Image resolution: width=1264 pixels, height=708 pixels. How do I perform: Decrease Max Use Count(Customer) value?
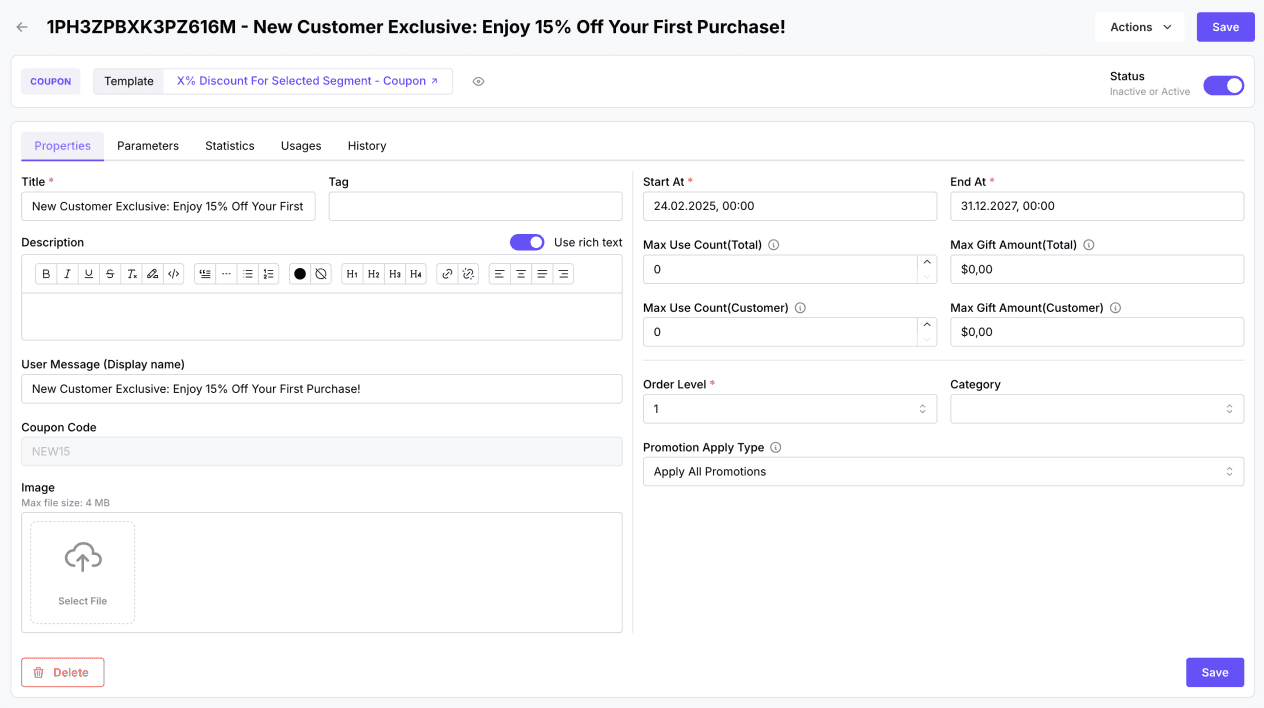click(927, 339)
